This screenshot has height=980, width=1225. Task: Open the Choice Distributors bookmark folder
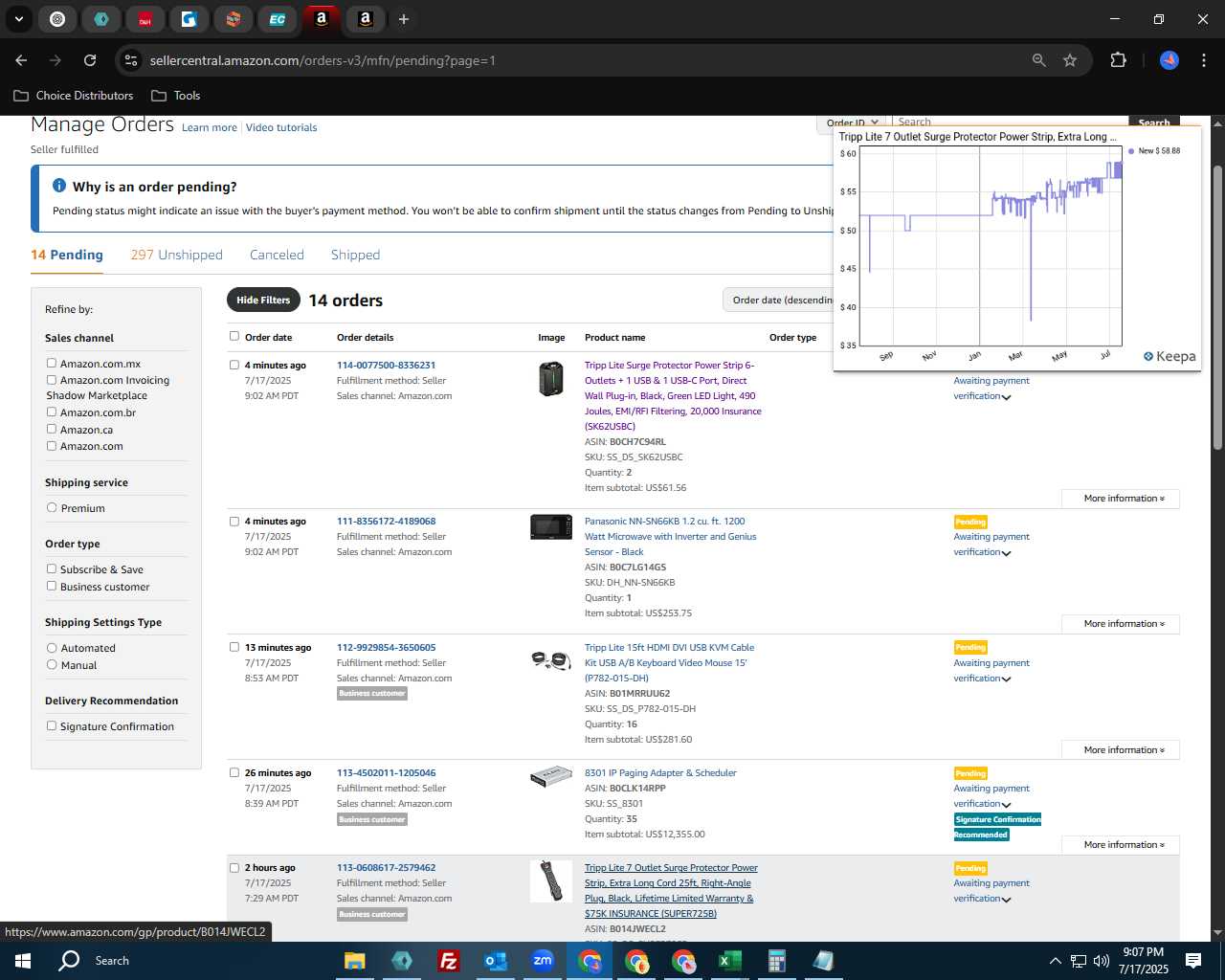point(74,96)
